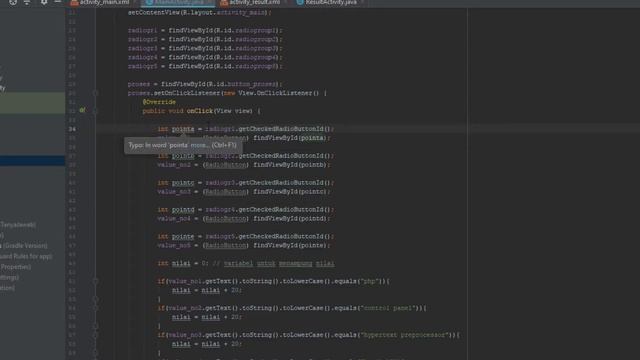Click 'setContentView' at top of editor
Screen dimensions: 640x360
154,13
